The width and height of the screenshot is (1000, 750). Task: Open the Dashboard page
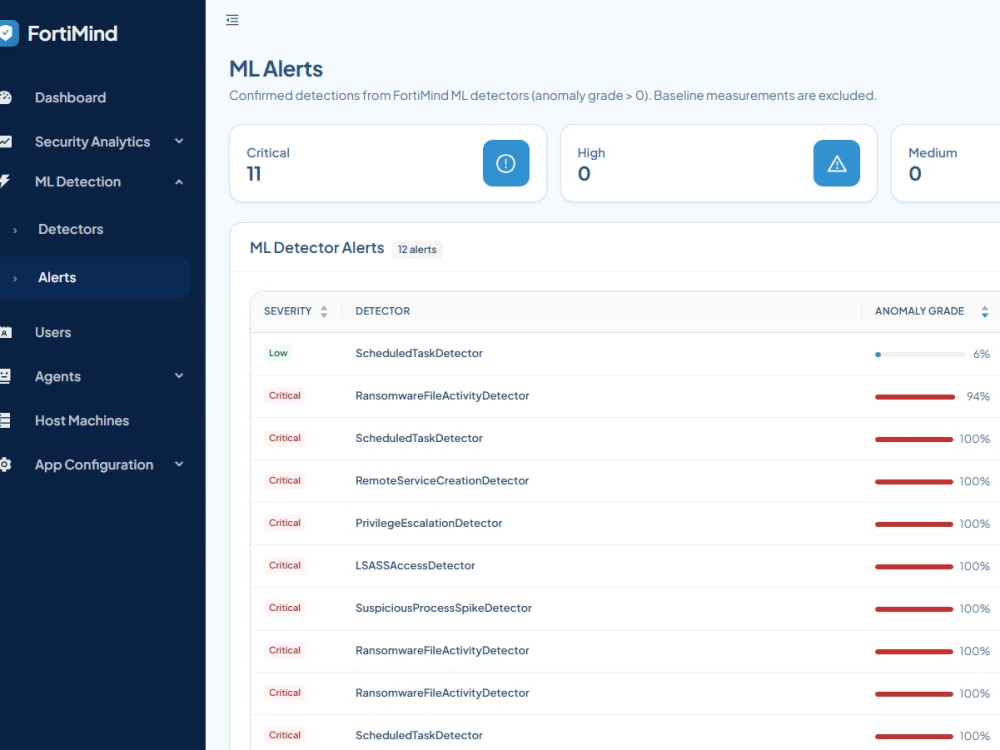pyautogui.click(x=70, y=98)
